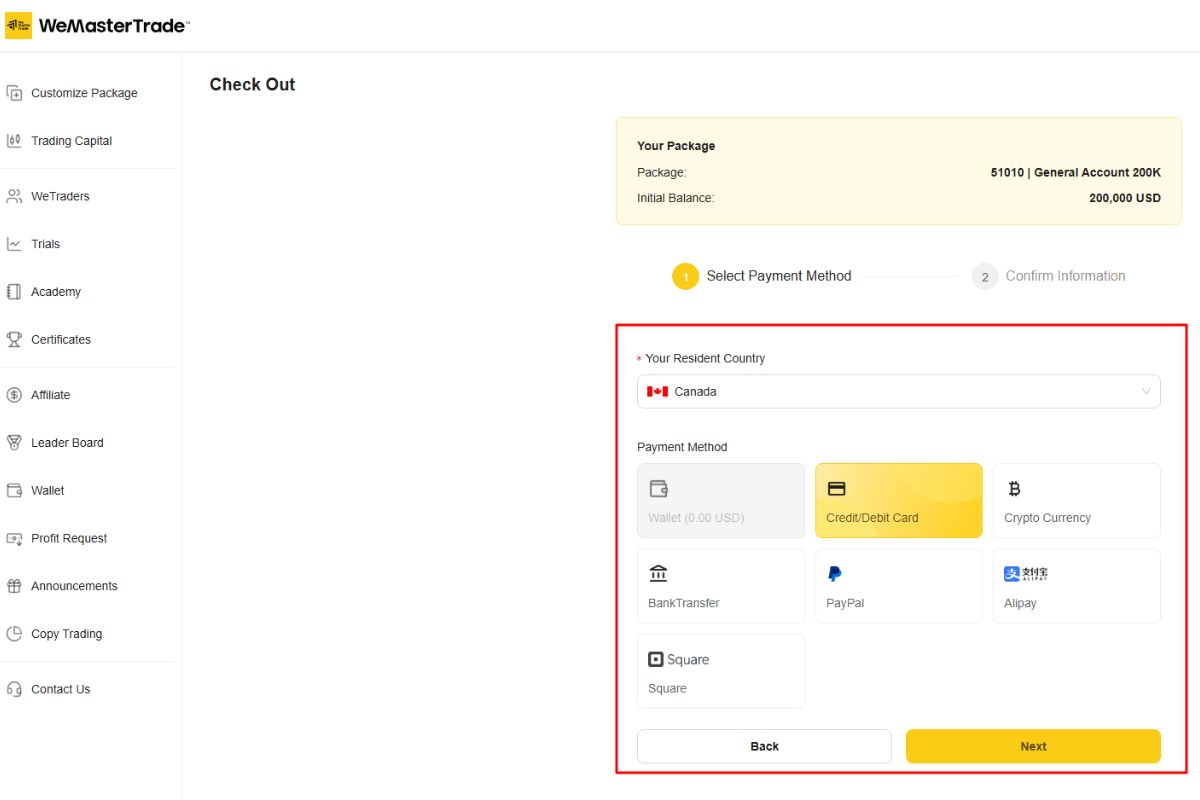The height and width of the screenshot is (800, 1200).
Task: Click the WeMasterTrade logo icon
Action: pyautogui.click(x=18, y=26)
